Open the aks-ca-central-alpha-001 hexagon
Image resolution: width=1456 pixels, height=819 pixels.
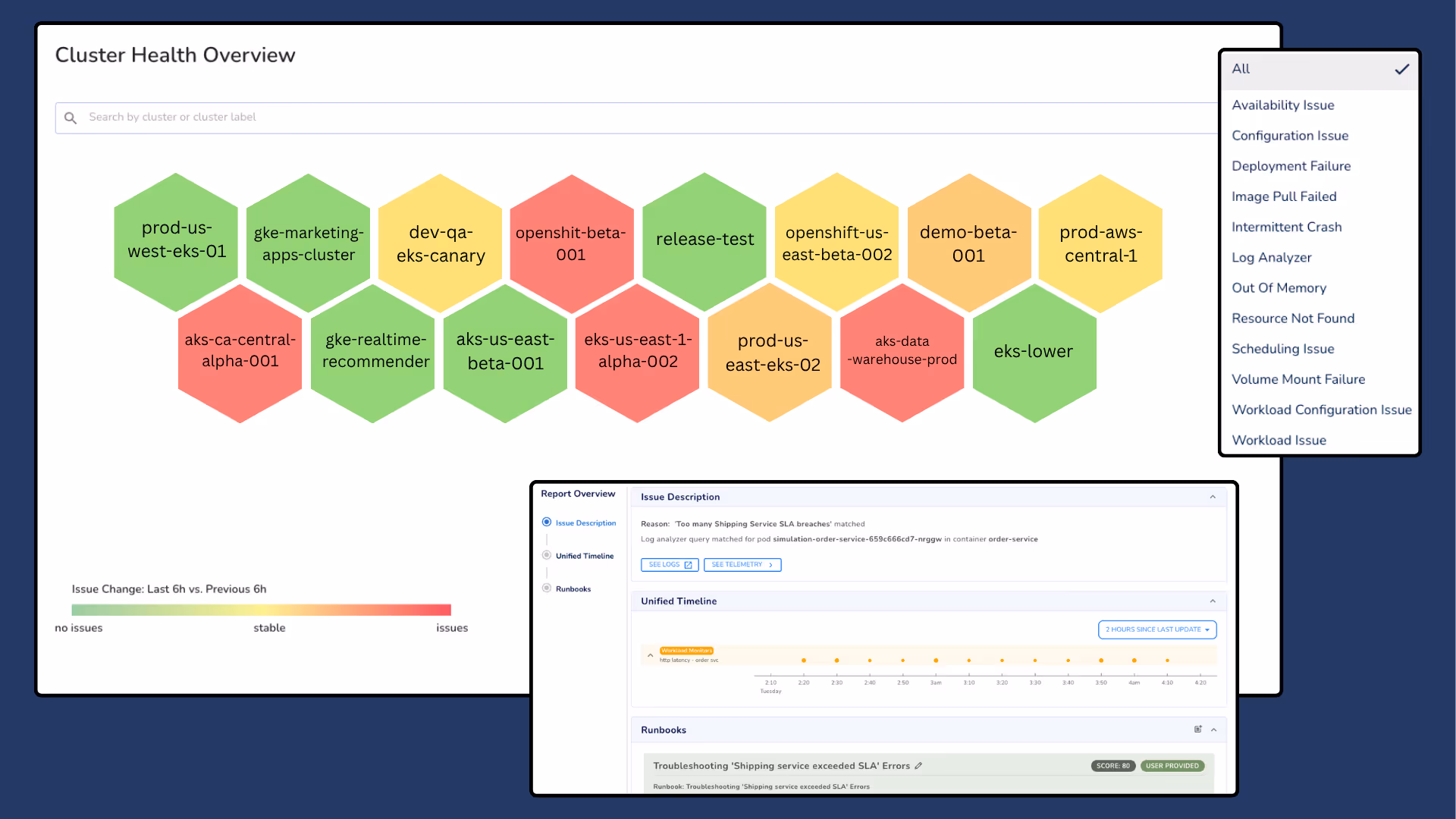click(x=240, y=353)
